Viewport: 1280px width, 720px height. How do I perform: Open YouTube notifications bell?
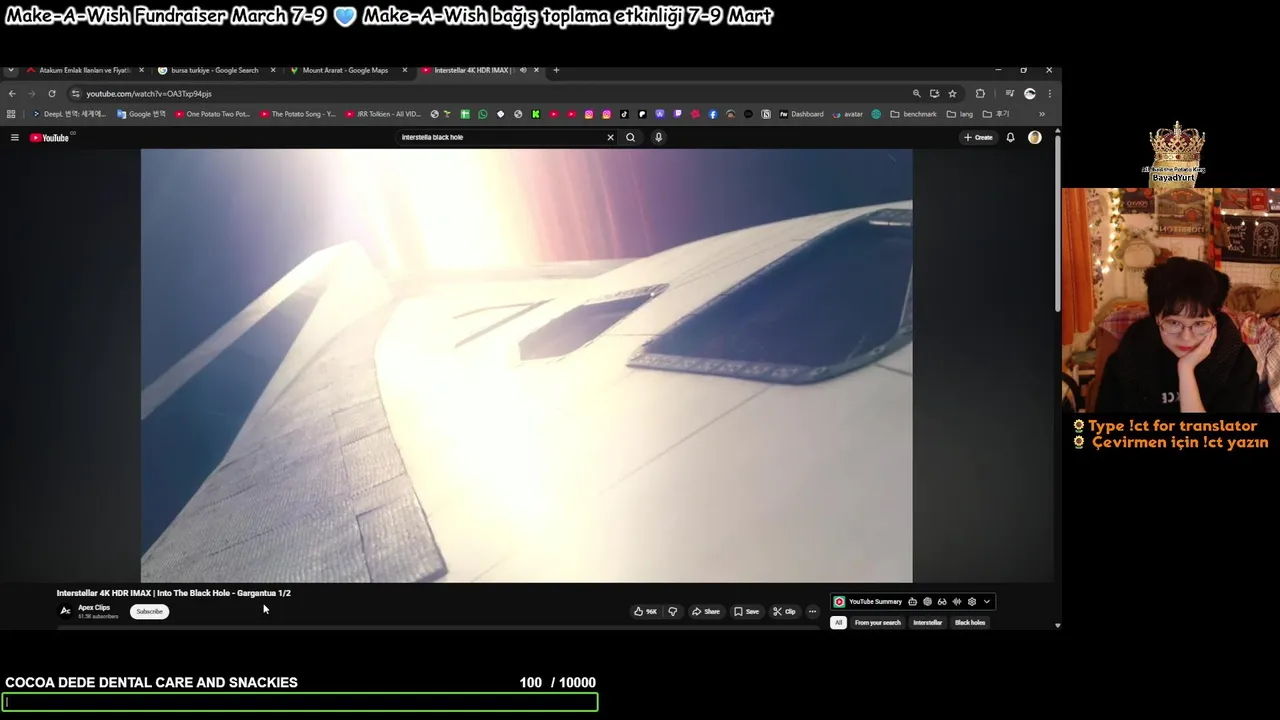click(x=1010, y=137)
